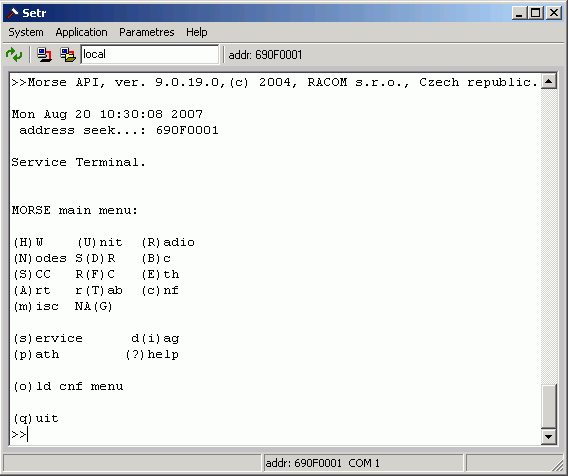Click the 'local' address input field
The height and width of the screenshot is (476, 568).
pos(150,54)
